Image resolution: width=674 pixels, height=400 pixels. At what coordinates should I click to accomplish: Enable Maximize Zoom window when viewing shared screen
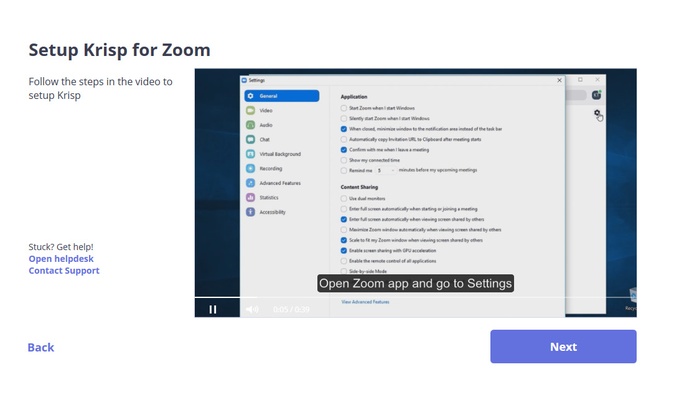pos(343,230)
